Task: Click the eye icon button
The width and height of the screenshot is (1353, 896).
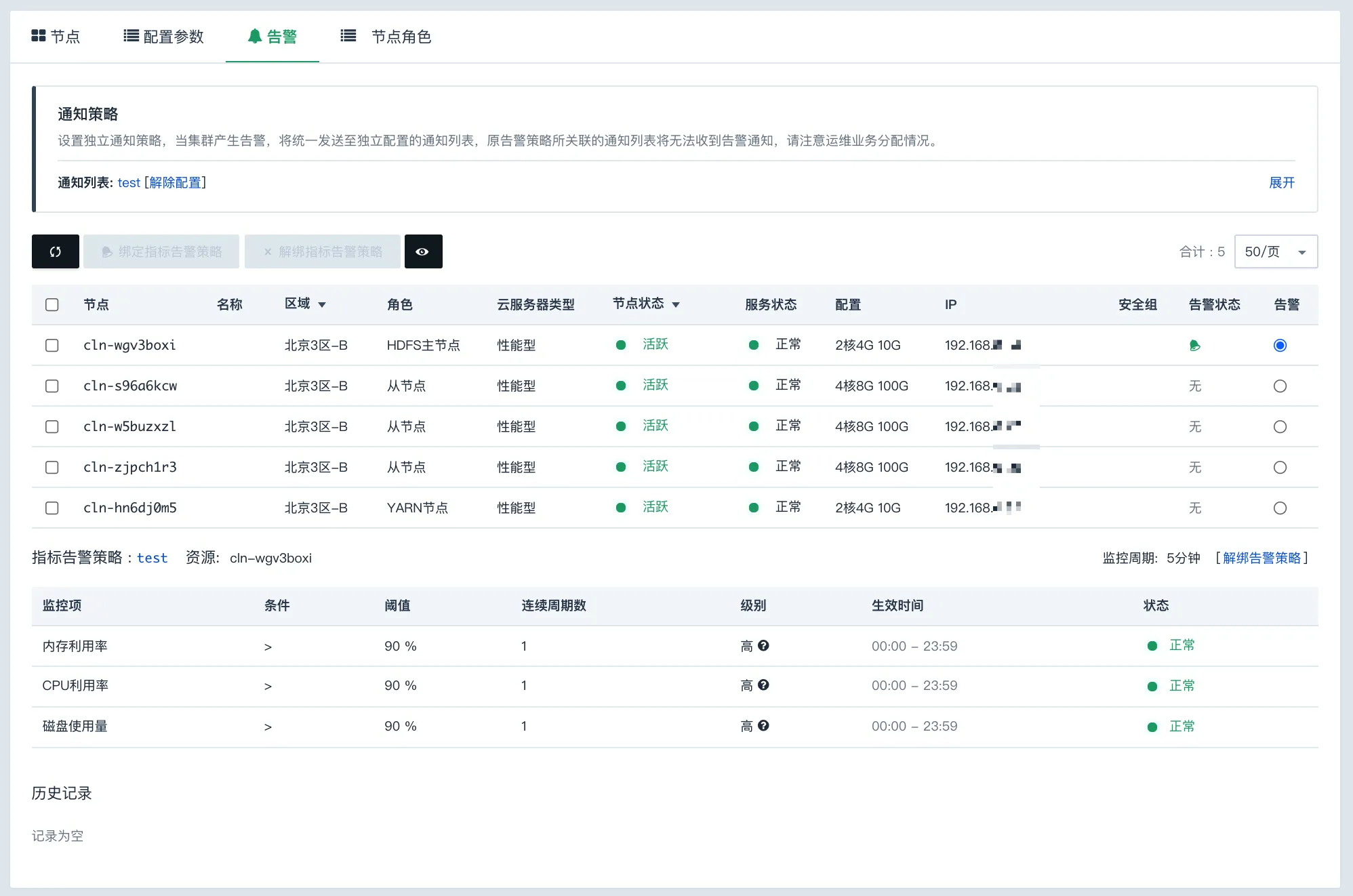Action: (423, 251)
